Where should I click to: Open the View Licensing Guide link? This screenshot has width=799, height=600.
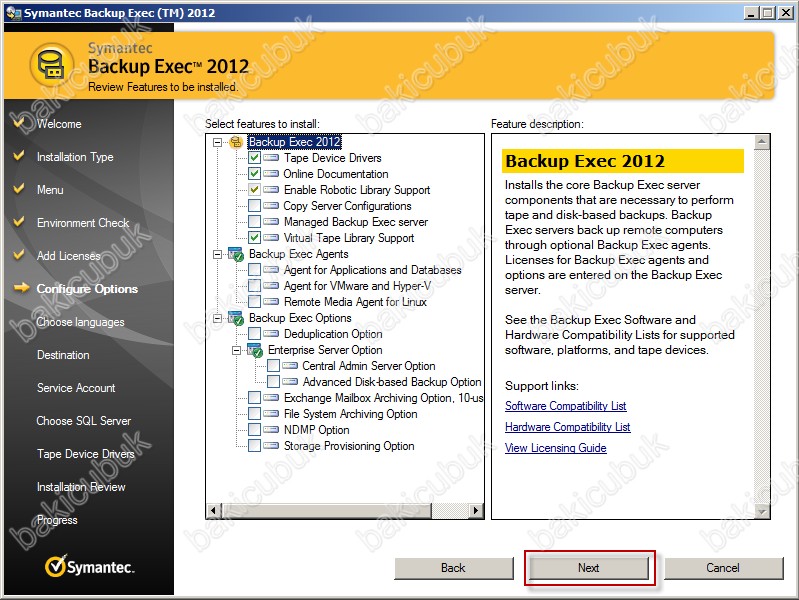(555, 448)
